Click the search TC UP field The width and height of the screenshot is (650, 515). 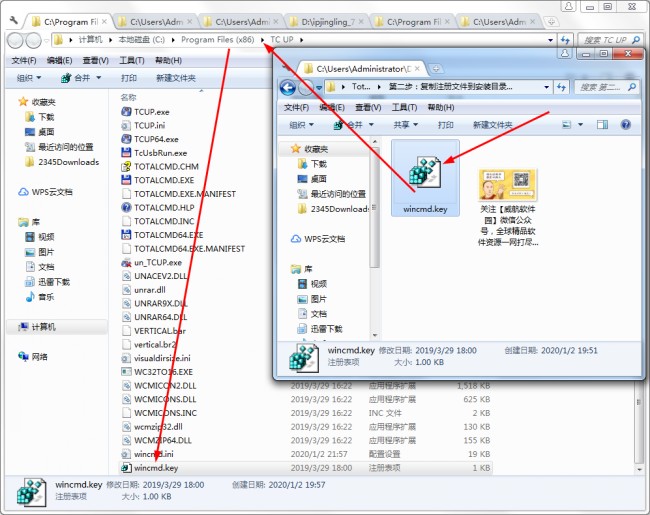pos(610,40)
